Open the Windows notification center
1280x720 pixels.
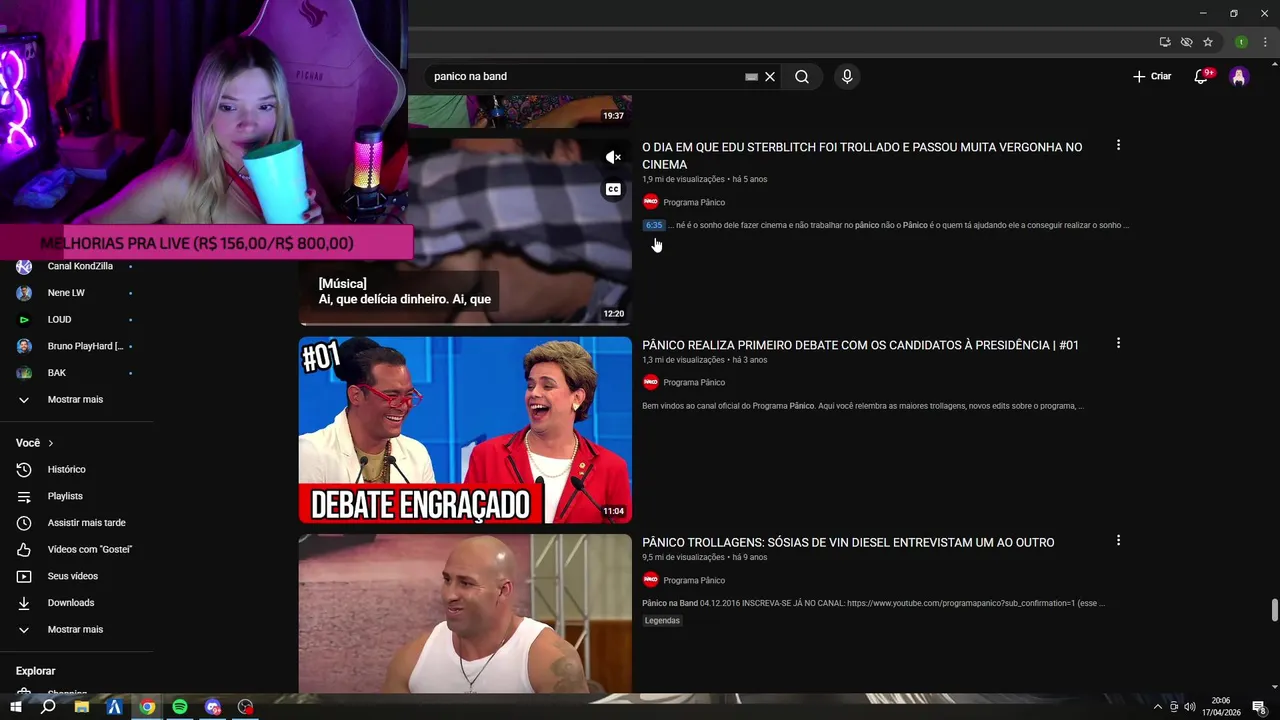coord(1260,707)
